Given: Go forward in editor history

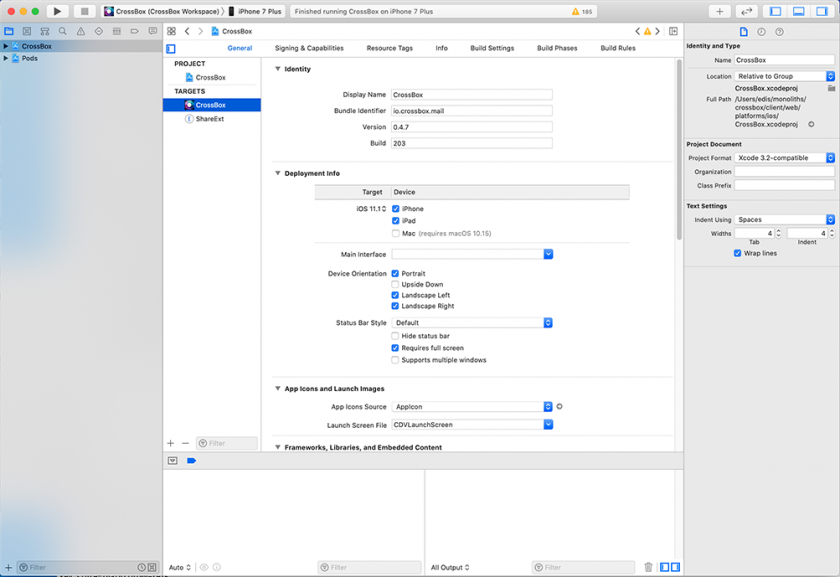Looking at the screenshot, I should tap(200, 31).
